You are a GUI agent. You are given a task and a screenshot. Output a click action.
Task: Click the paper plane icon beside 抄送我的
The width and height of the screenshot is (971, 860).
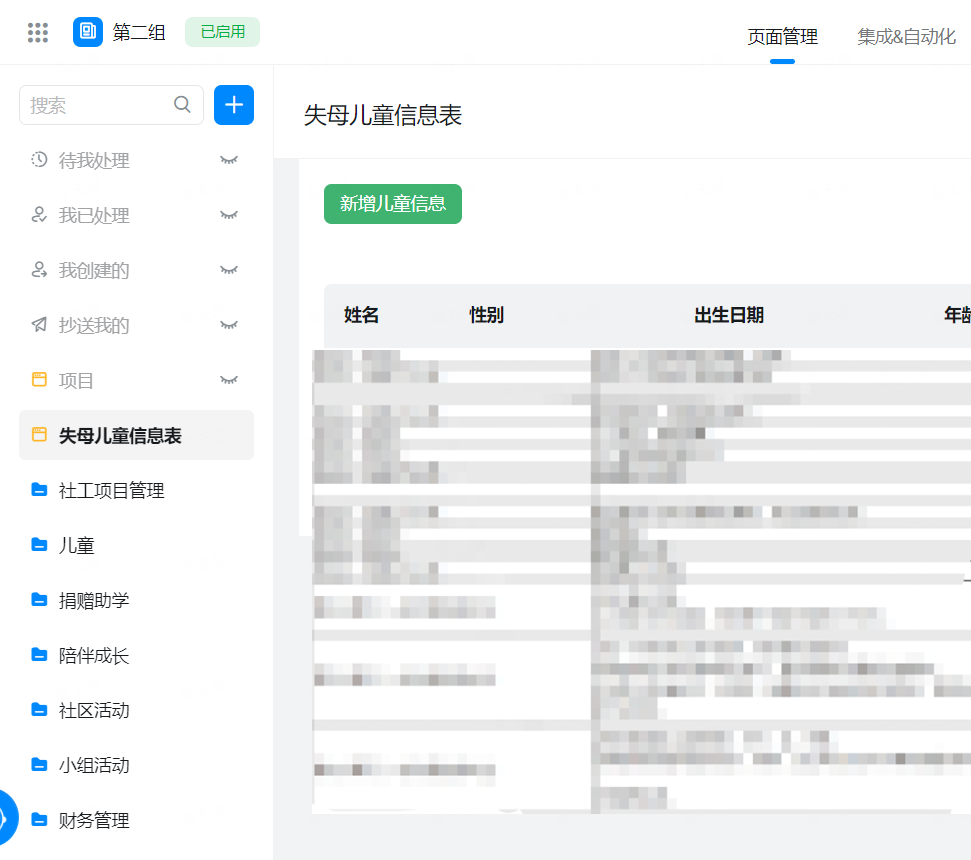tap(39, 325)
